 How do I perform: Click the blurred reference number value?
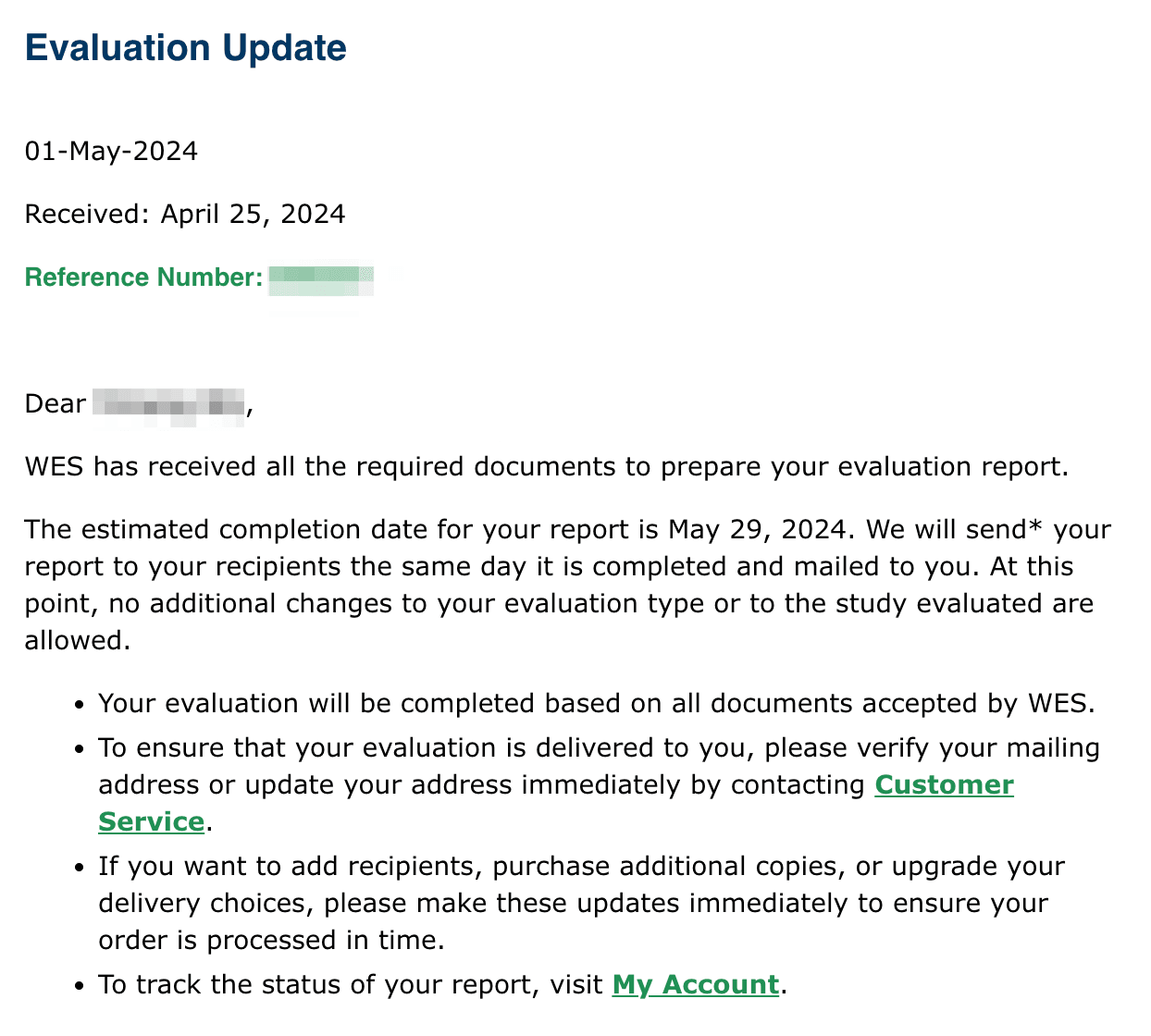pos(321,279)
